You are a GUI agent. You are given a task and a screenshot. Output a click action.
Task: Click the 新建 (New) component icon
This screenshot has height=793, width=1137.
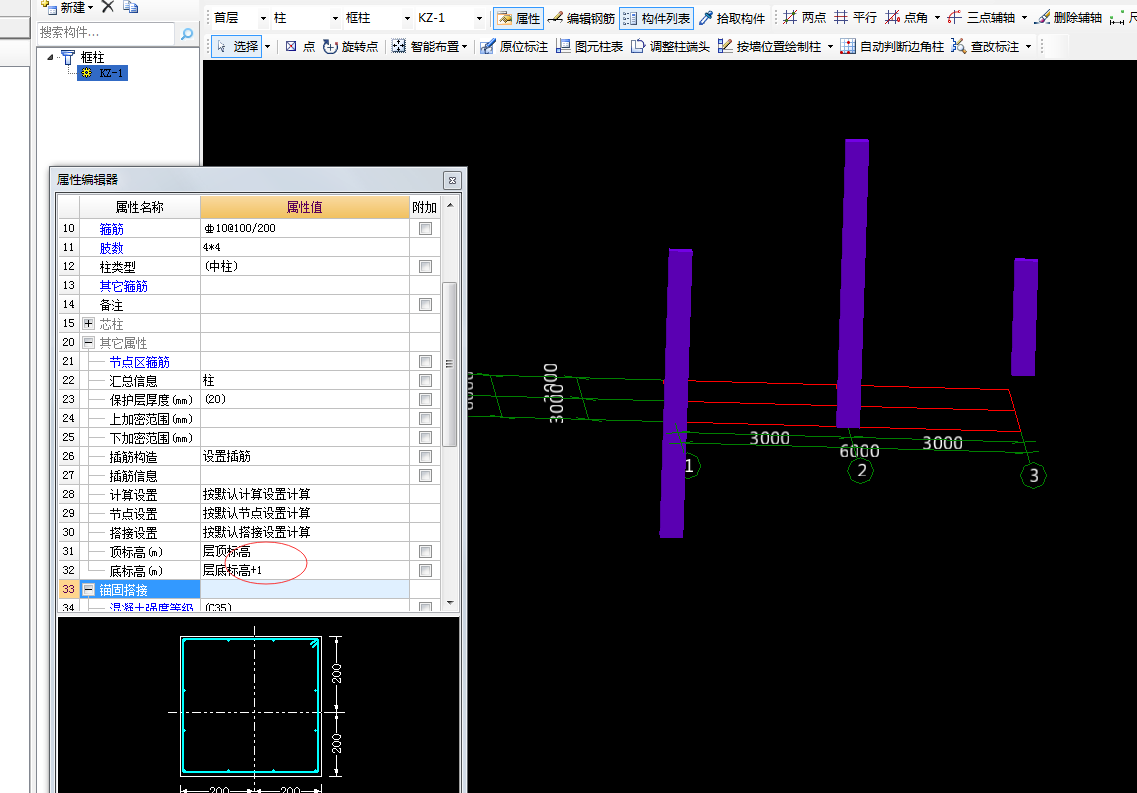49,7
